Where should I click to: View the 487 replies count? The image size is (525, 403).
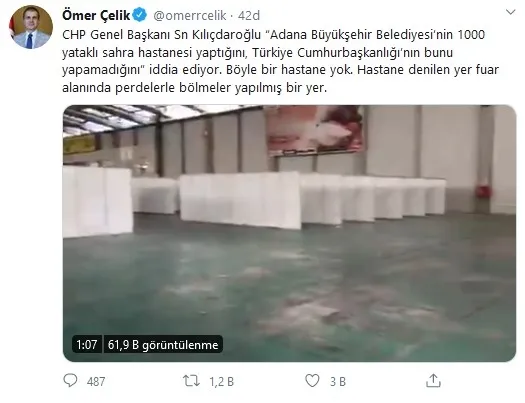pyautogui.click(x=96, y=382)
